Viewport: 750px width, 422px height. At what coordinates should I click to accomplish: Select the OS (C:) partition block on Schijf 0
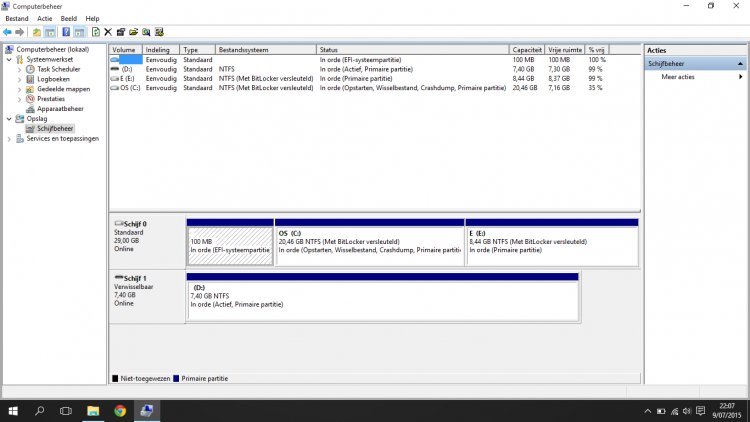click(x=369, y=245)
